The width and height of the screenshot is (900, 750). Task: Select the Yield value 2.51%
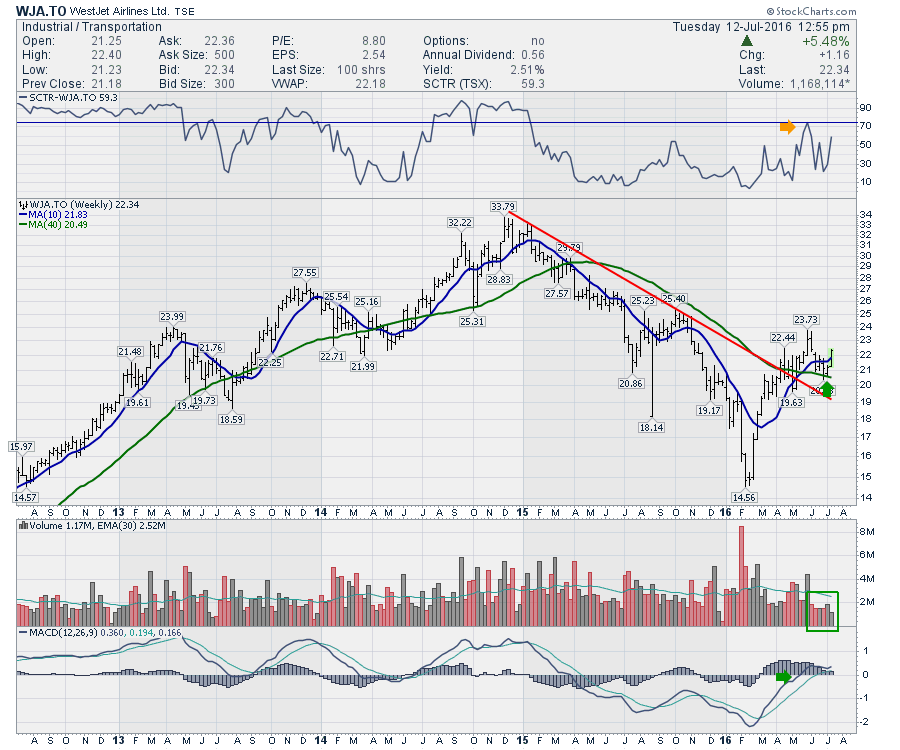point(527,69)
